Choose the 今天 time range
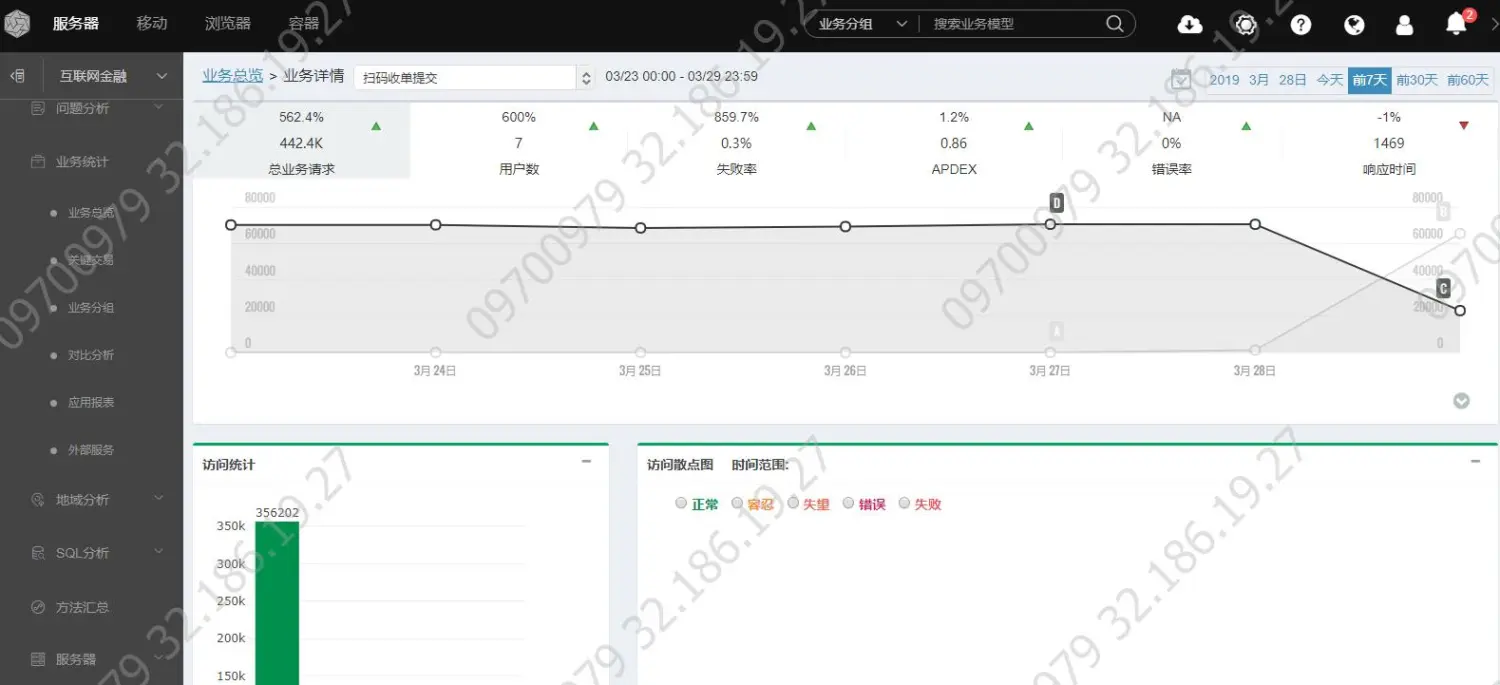 tap(1330, 80)
